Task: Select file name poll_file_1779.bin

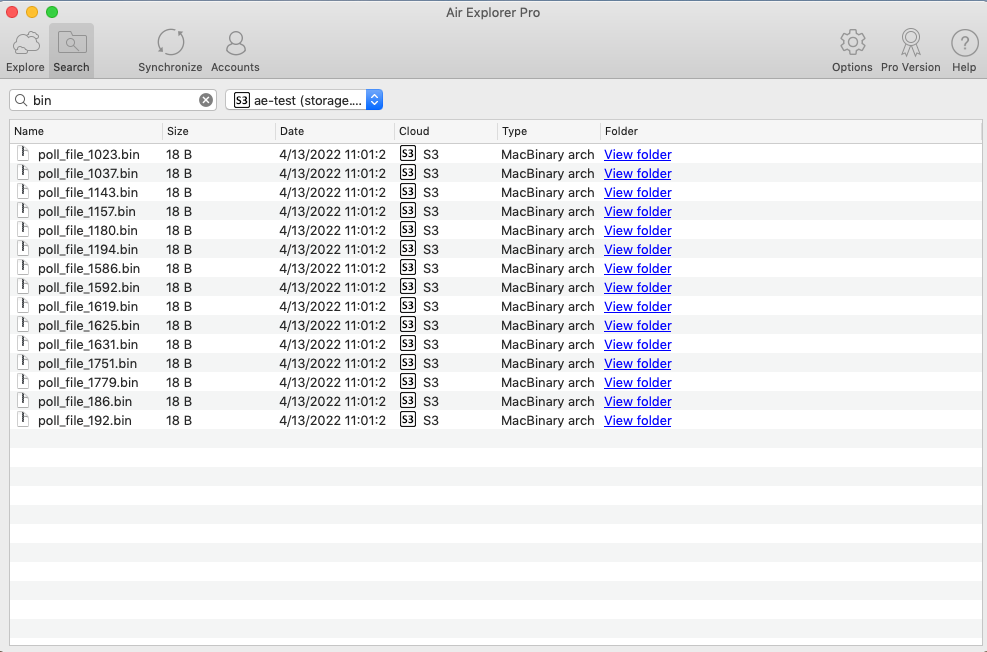Action: click(88, 382)
